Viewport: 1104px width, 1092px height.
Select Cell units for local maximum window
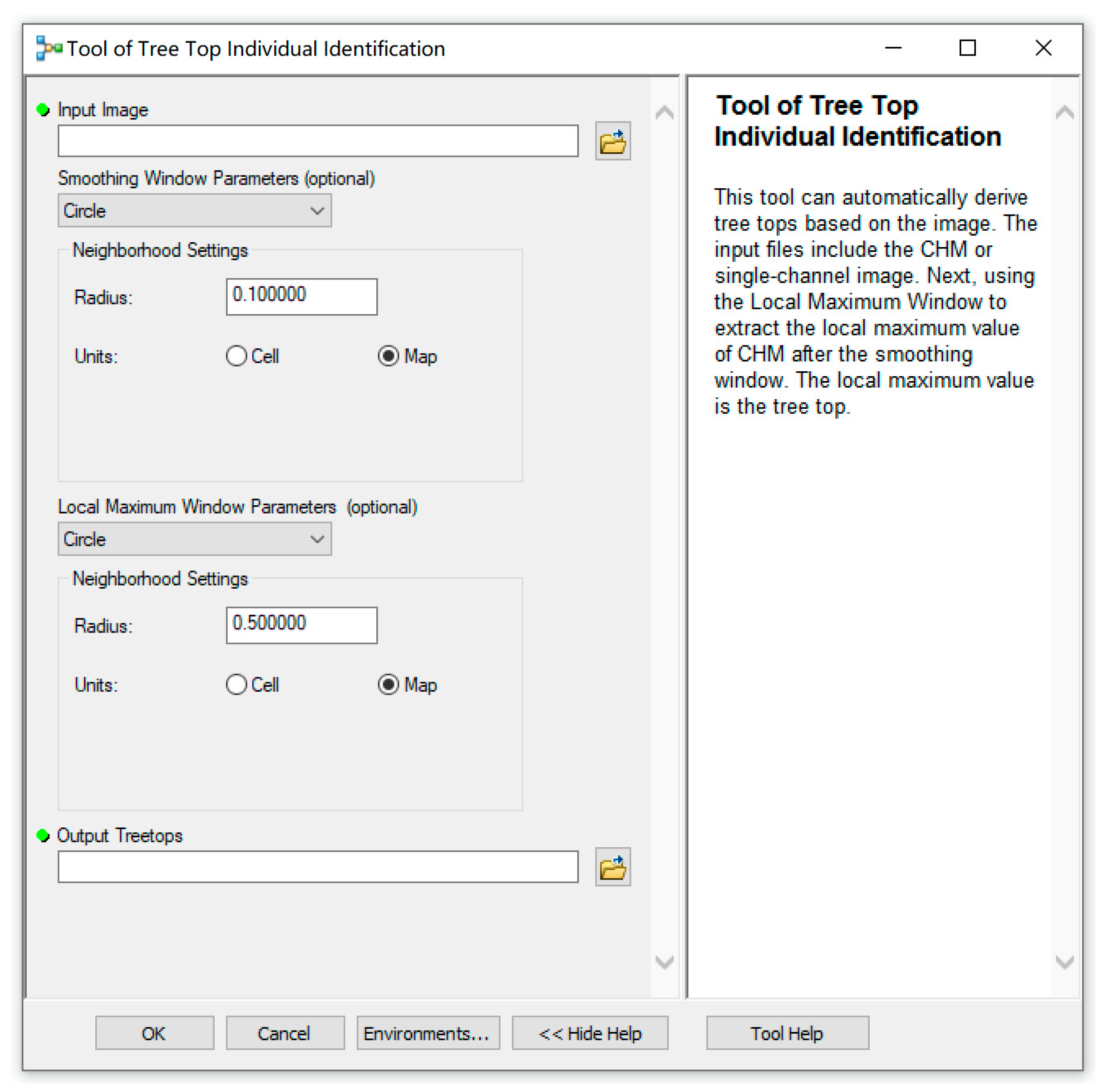click(236, 685)
